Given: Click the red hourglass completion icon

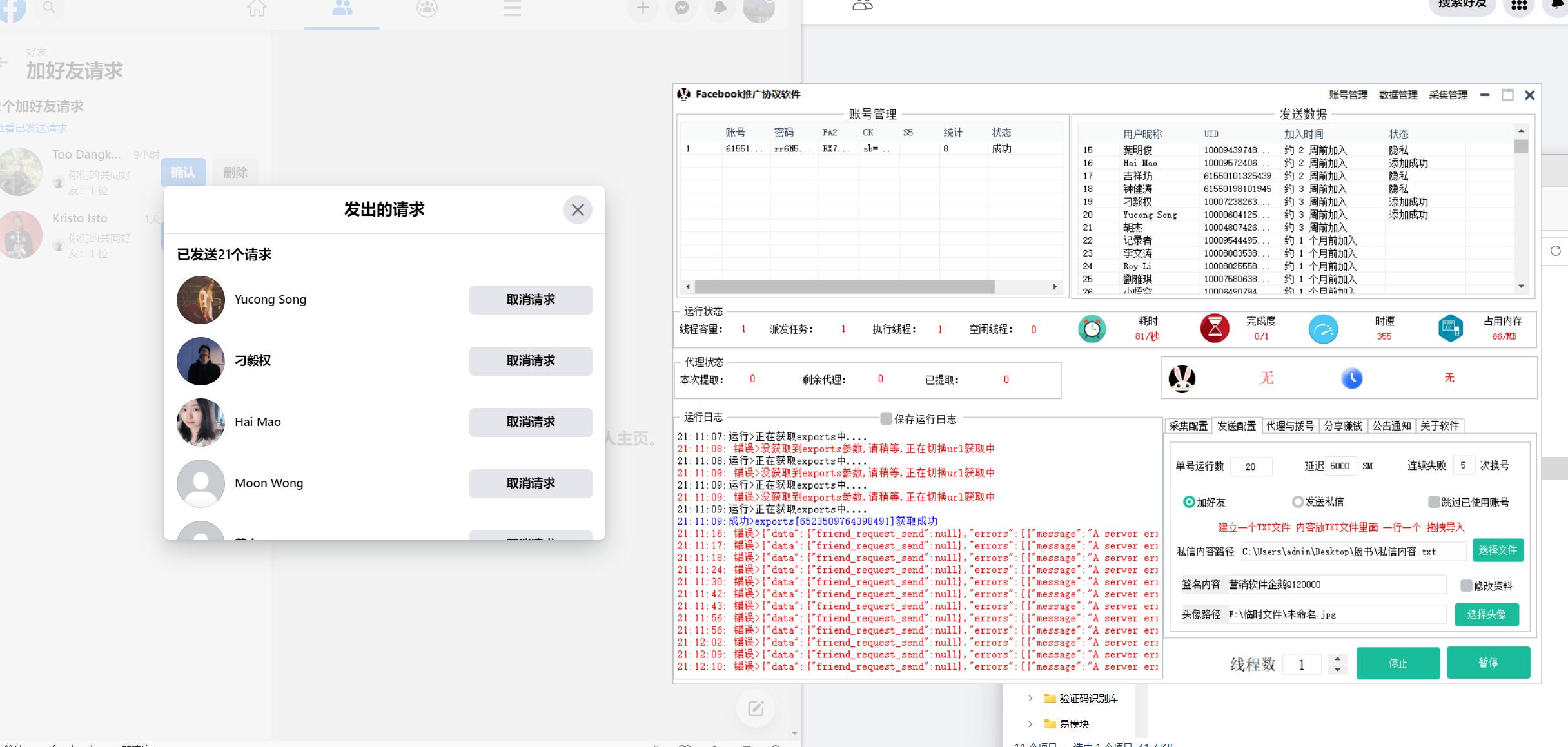Looking at the screenshot, I should coord(1214,328).
